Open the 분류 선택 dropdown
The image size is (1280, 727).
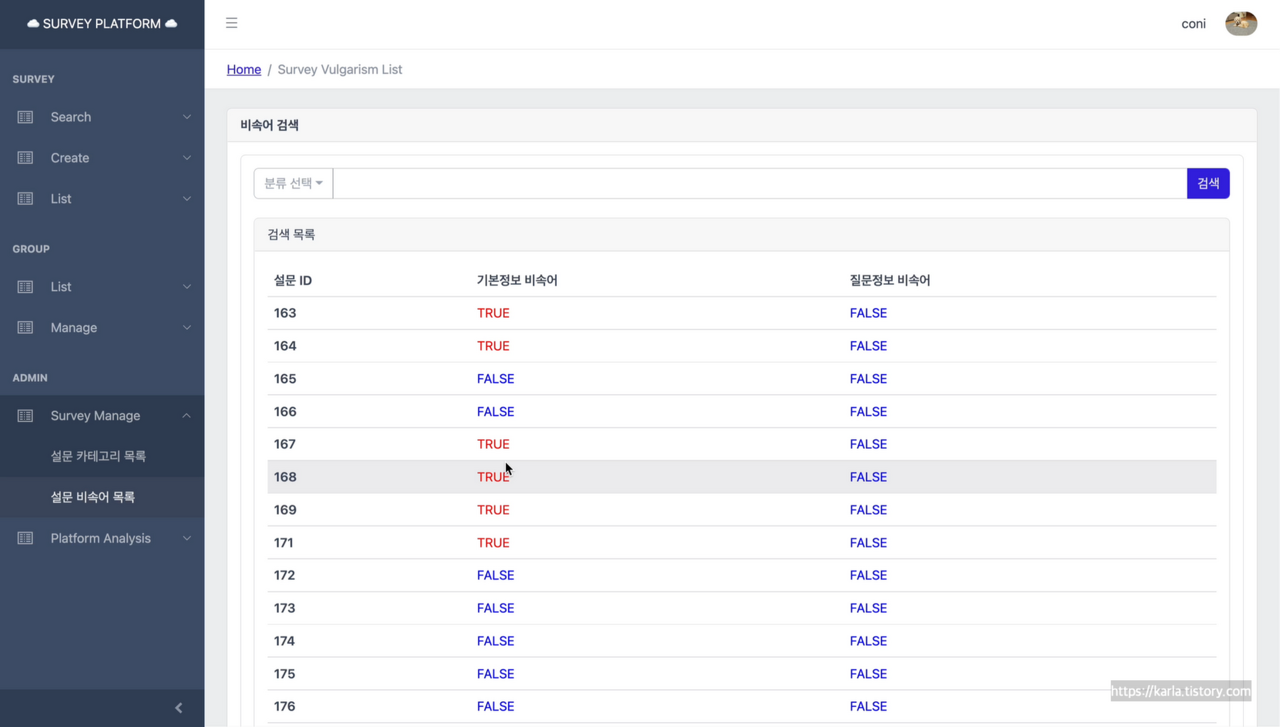292,183
